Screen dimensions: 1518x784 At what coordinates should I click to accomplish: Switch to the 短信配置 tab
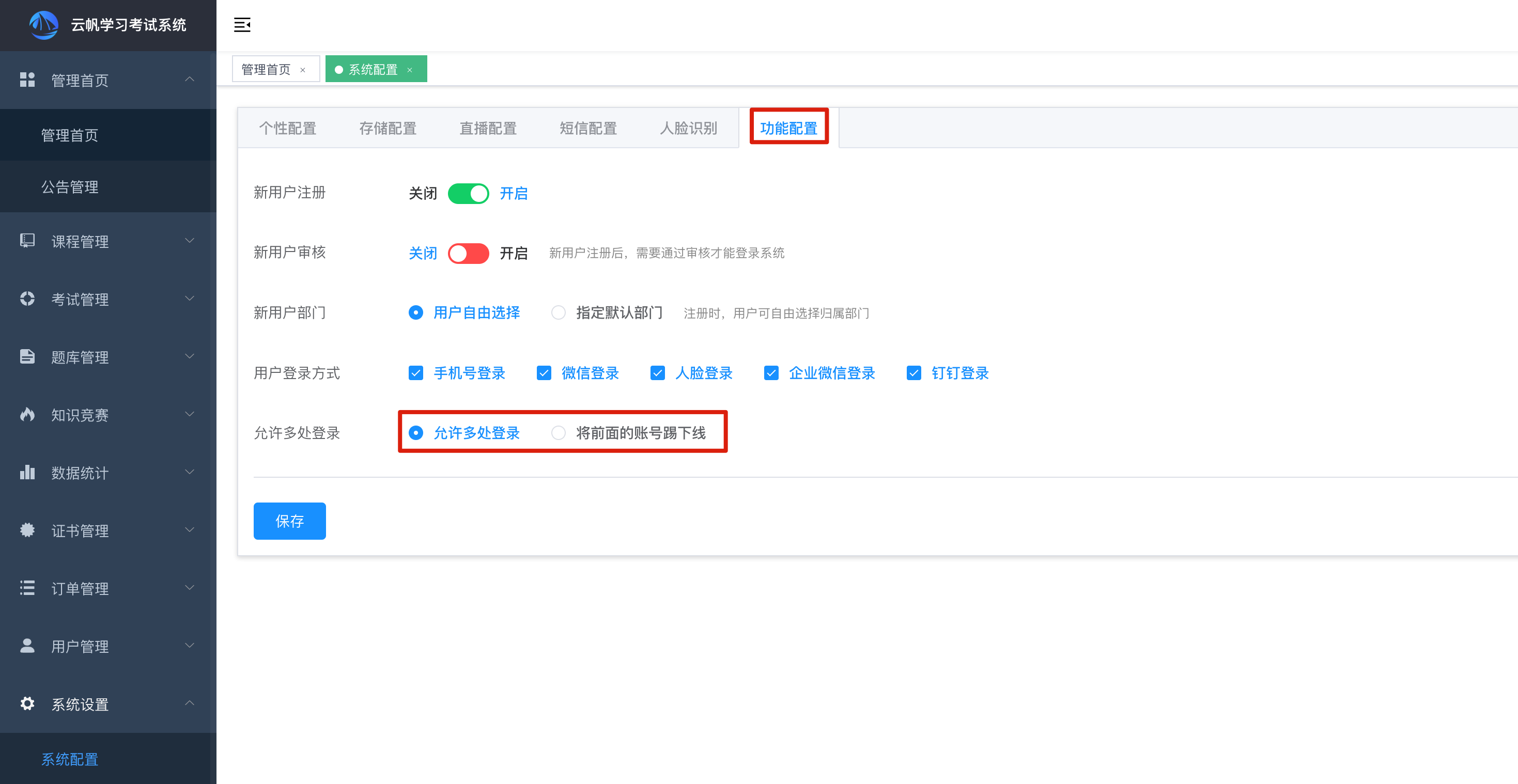click(588, 128)
